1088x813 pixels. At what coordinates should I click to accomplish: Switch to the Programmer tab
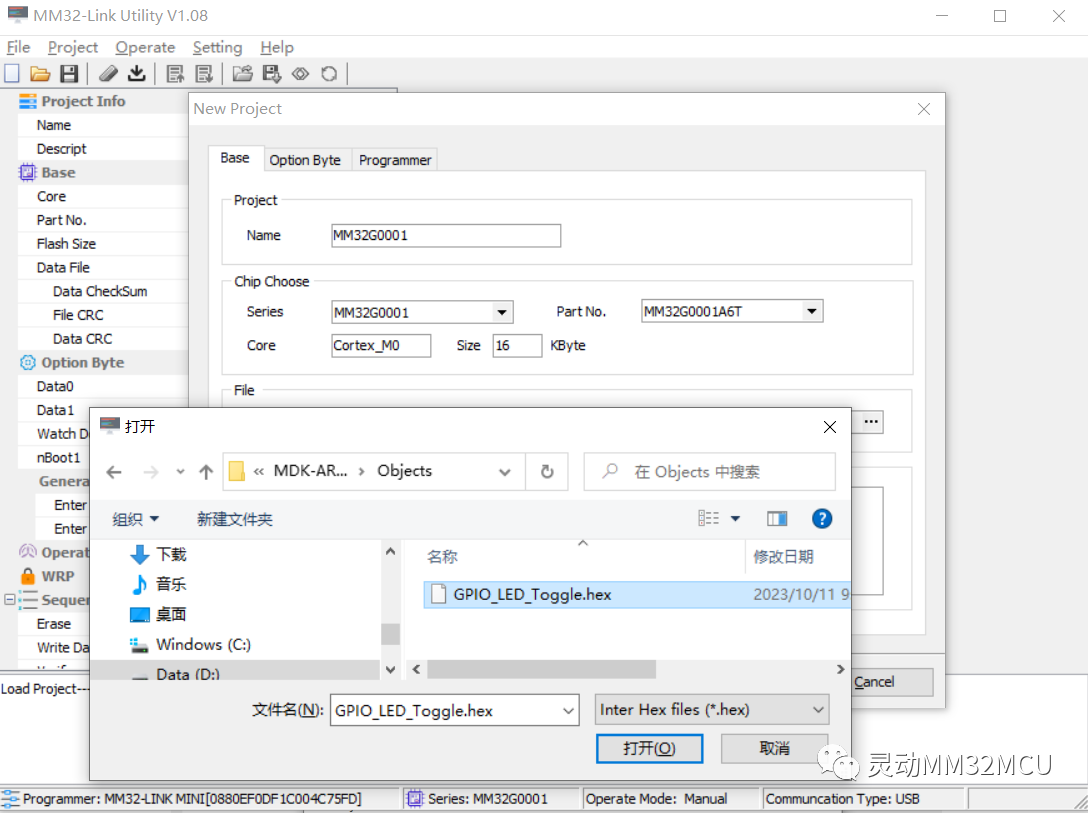[x=395, y=160]
